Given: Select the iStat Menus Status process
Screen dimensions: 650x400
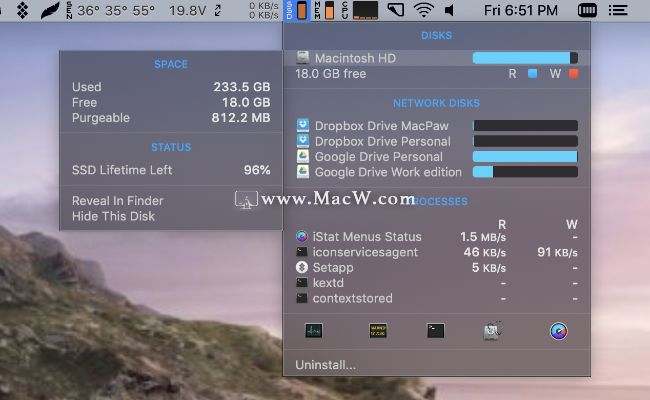Looking at the screenshot, I should point(367,237).
